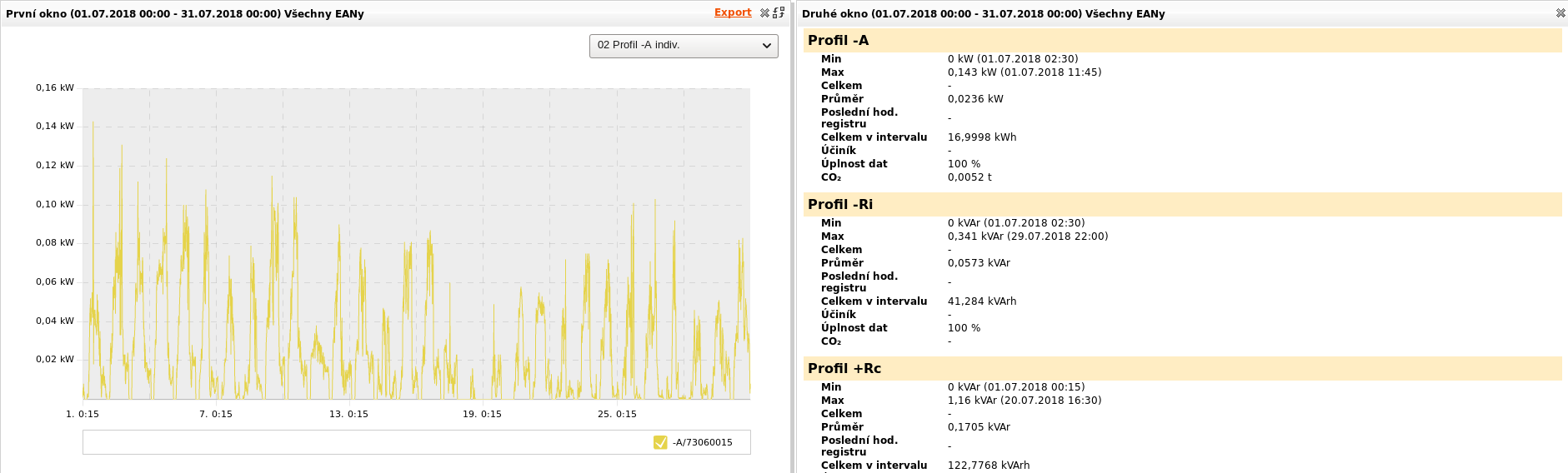
Task: Click Profil +Rc Max value 1,16 kVAr
Action: [x=1024, y=401]
